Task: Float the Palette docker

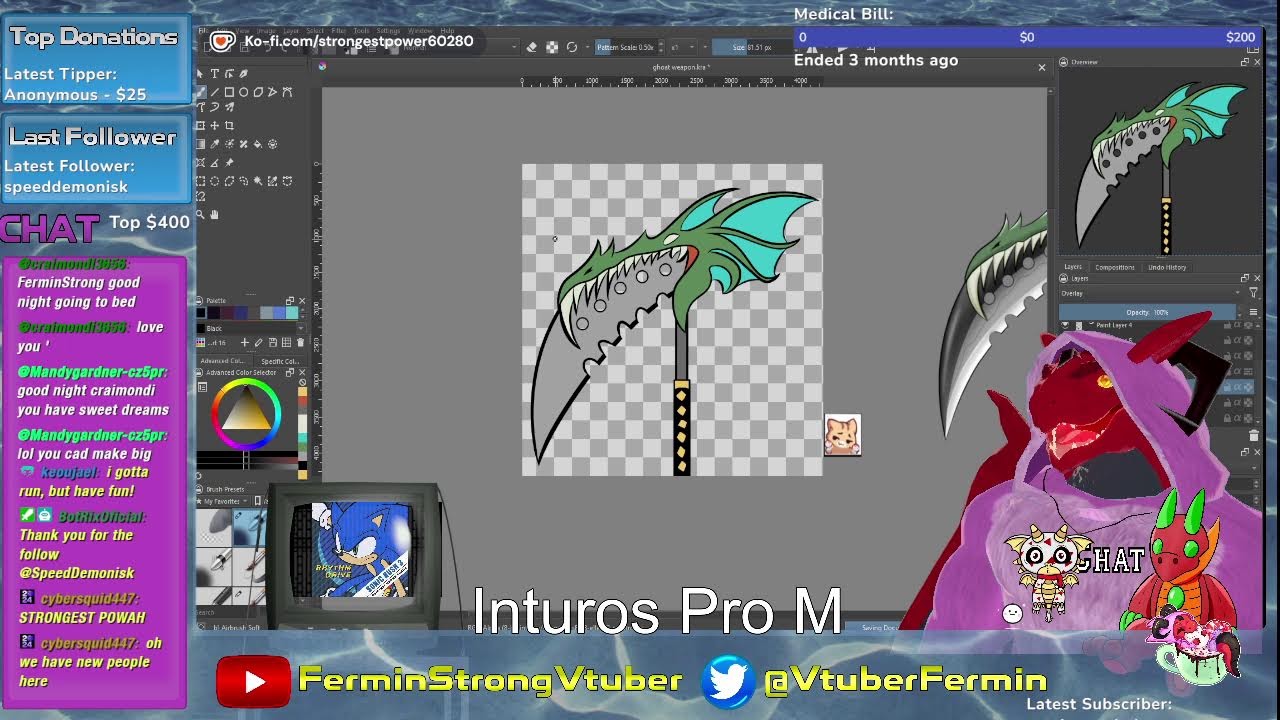Action: click(290, 301)
